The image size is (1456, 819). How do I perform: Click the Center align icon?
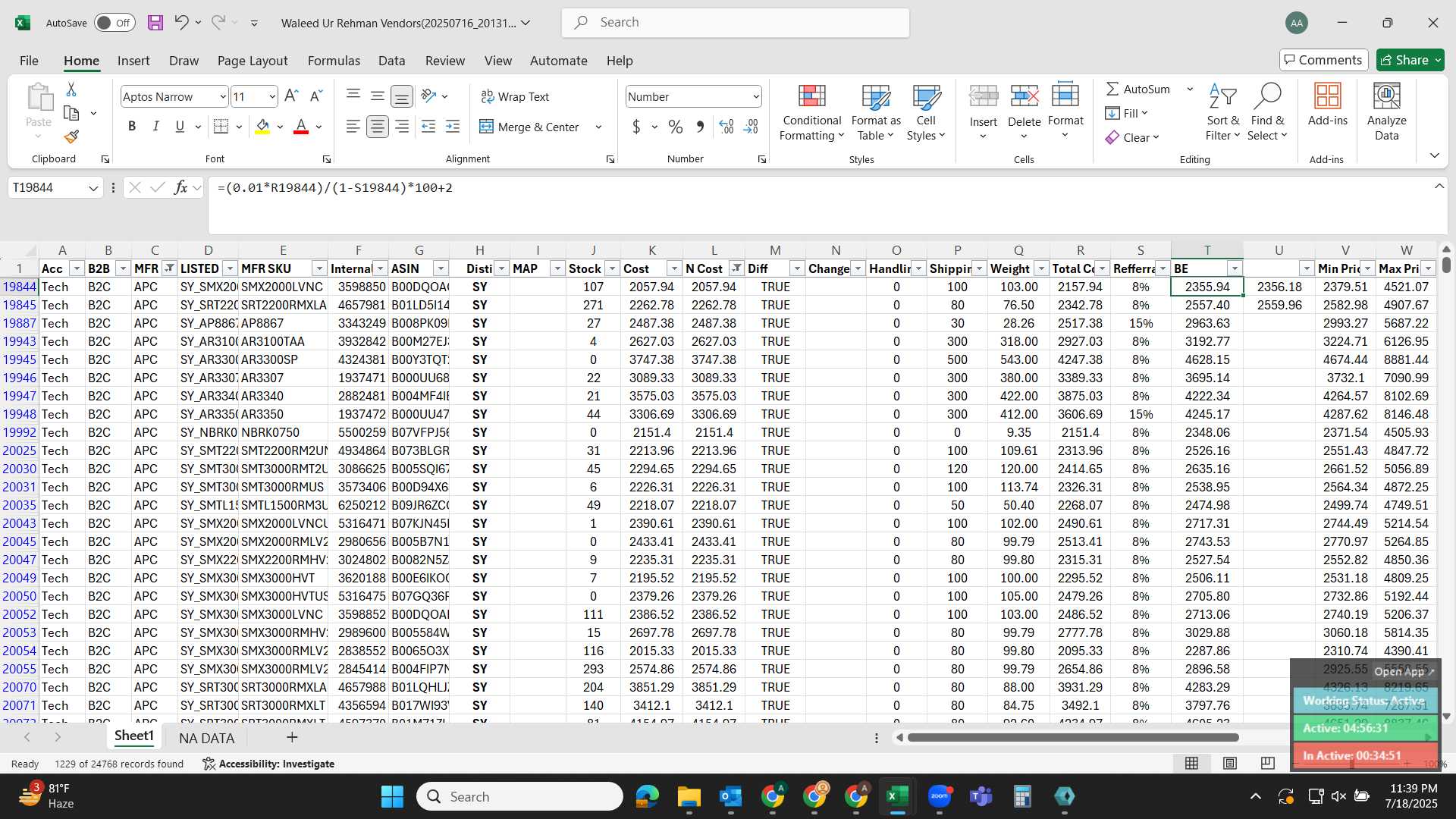coord(377,127)
